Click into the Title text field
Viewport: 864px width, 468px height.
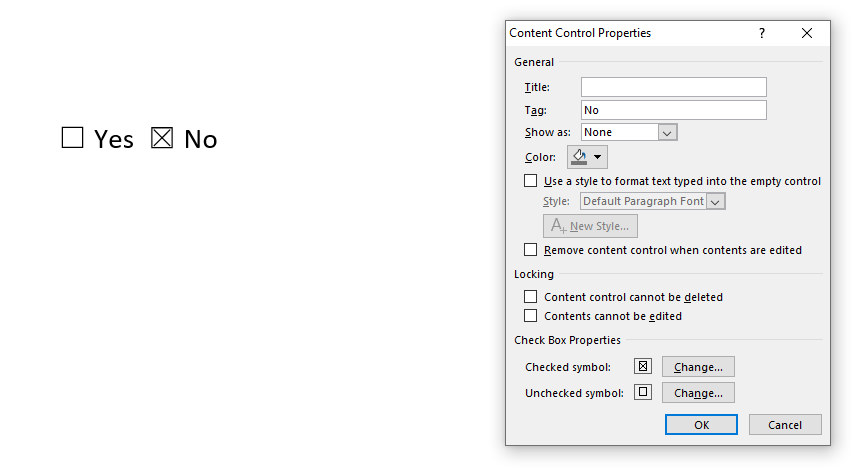tap(673, 87)
